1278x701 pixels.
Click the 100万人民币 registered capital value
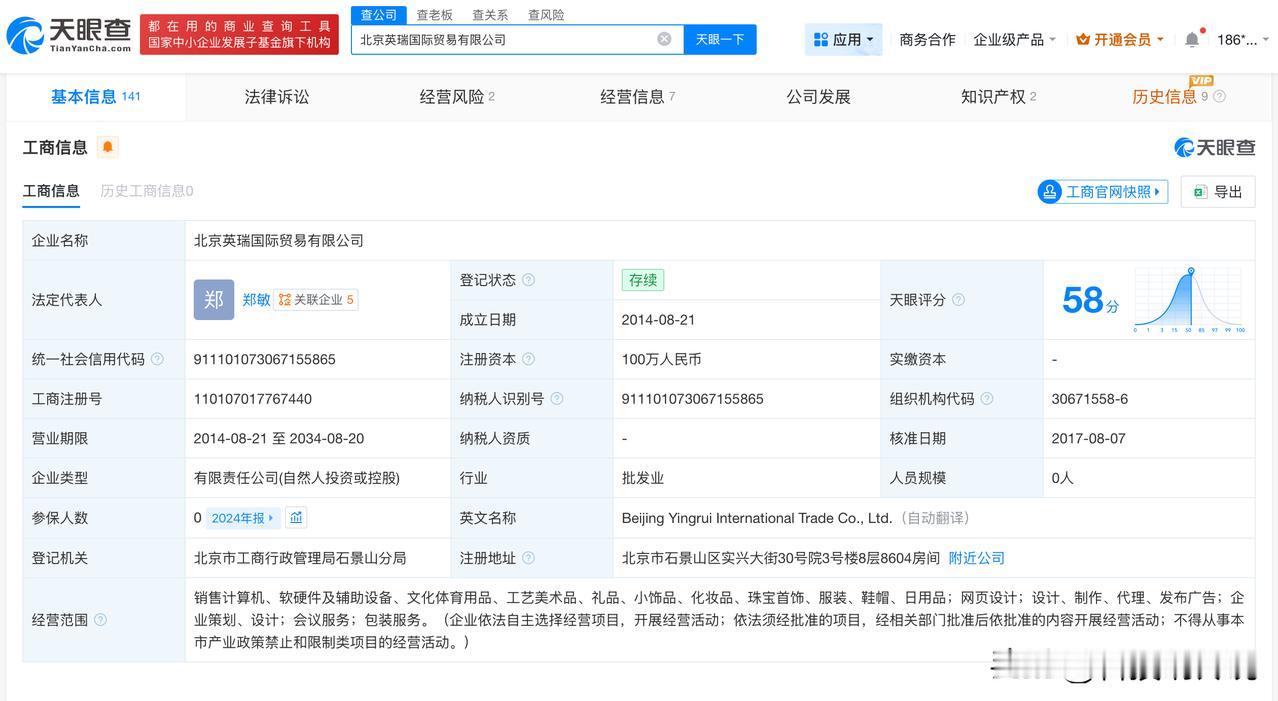pos(662,359)
